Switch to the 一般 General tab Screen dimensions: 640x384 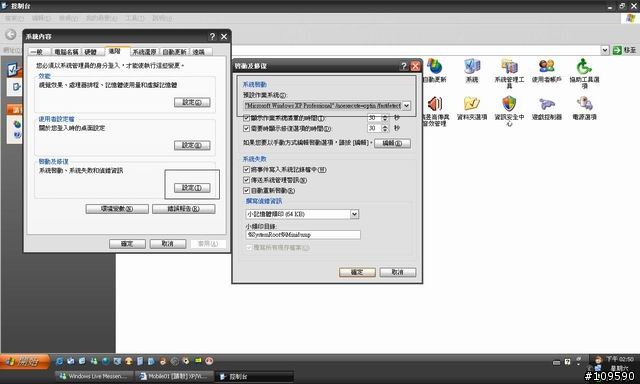(38, 52)
